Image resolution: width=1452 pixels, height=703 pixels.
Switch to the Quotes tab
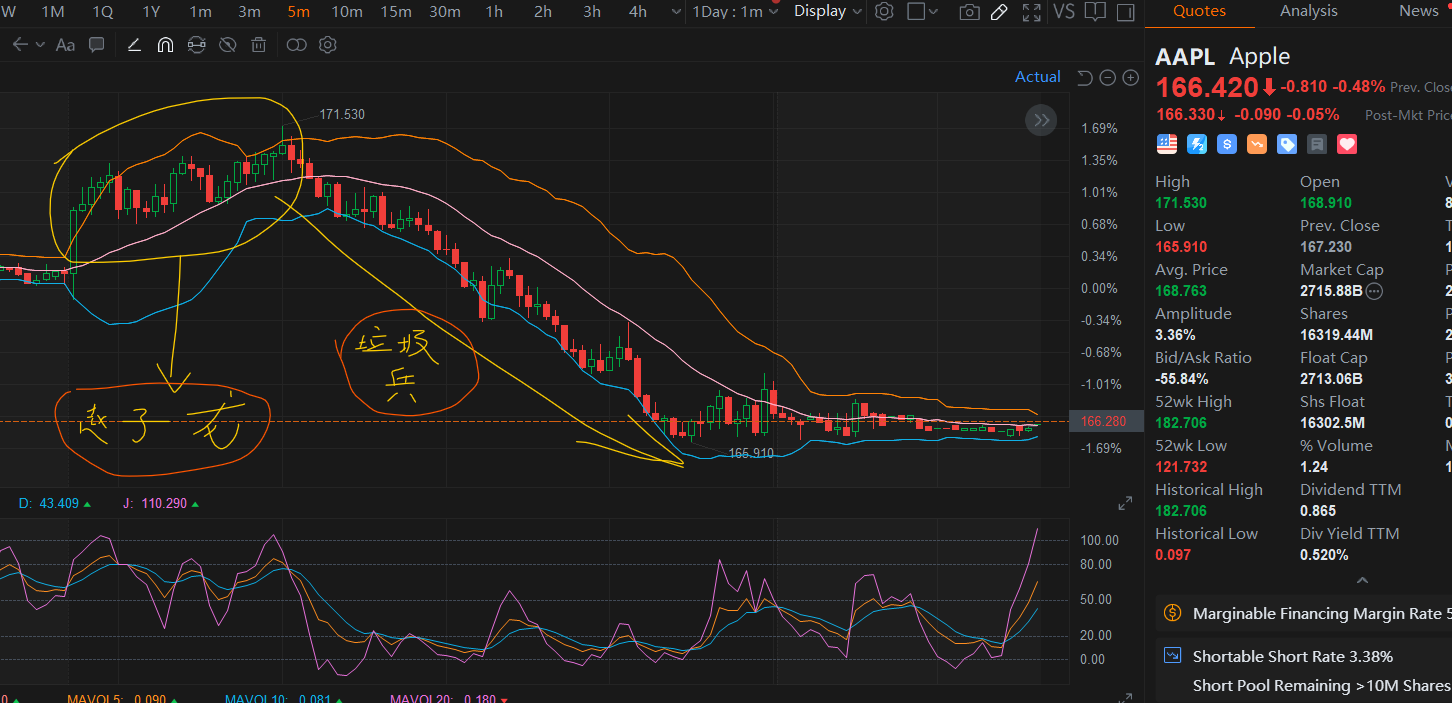[x=1199, y=11]
